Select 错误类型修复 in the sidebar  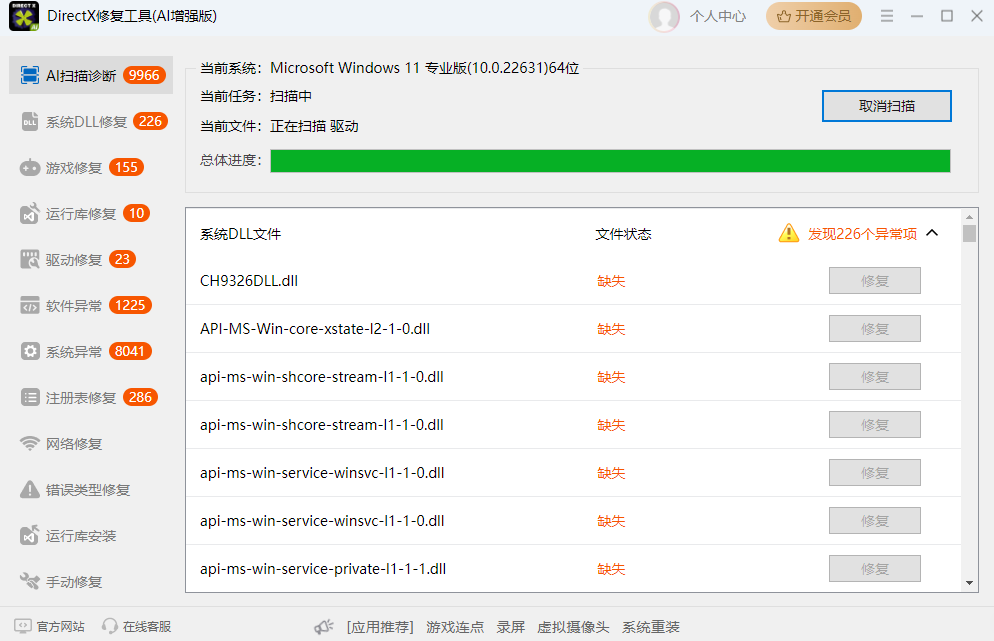point(75,488)
